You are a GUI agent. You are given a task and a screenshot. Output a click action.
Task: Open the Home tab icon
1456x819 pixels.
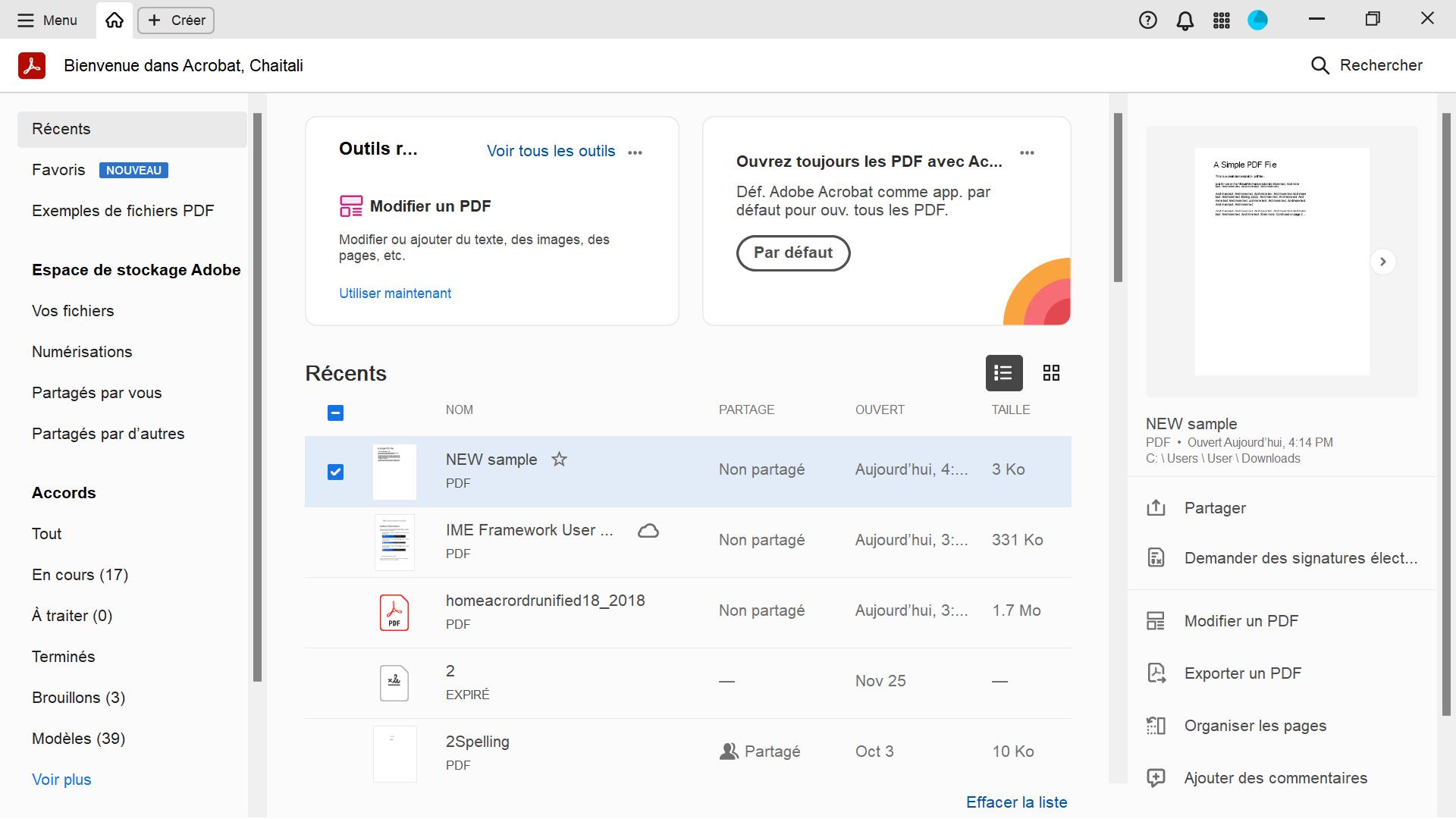[x=115, y=20]
